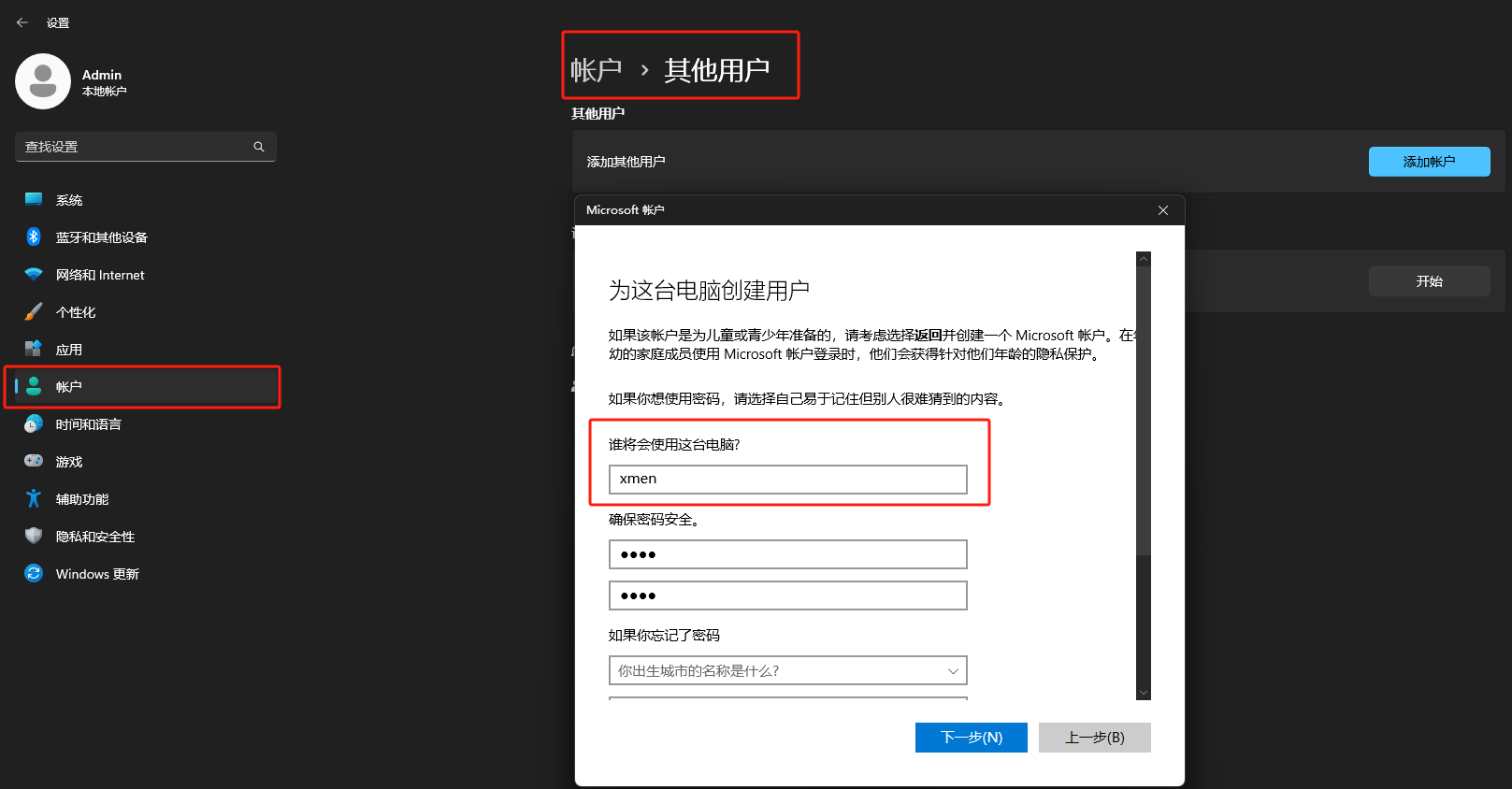Open Privacy and security (隐私和安全性)

(x=94, y=537)
